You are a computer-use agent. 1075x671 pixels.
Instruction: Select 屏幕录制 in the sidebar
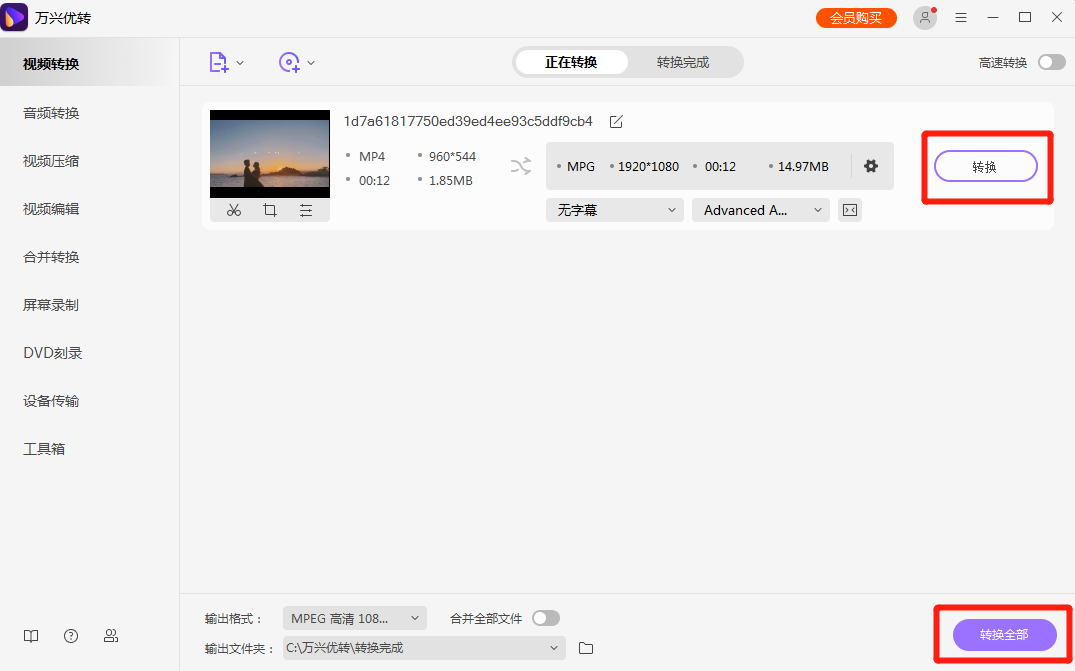coord(50,304)
